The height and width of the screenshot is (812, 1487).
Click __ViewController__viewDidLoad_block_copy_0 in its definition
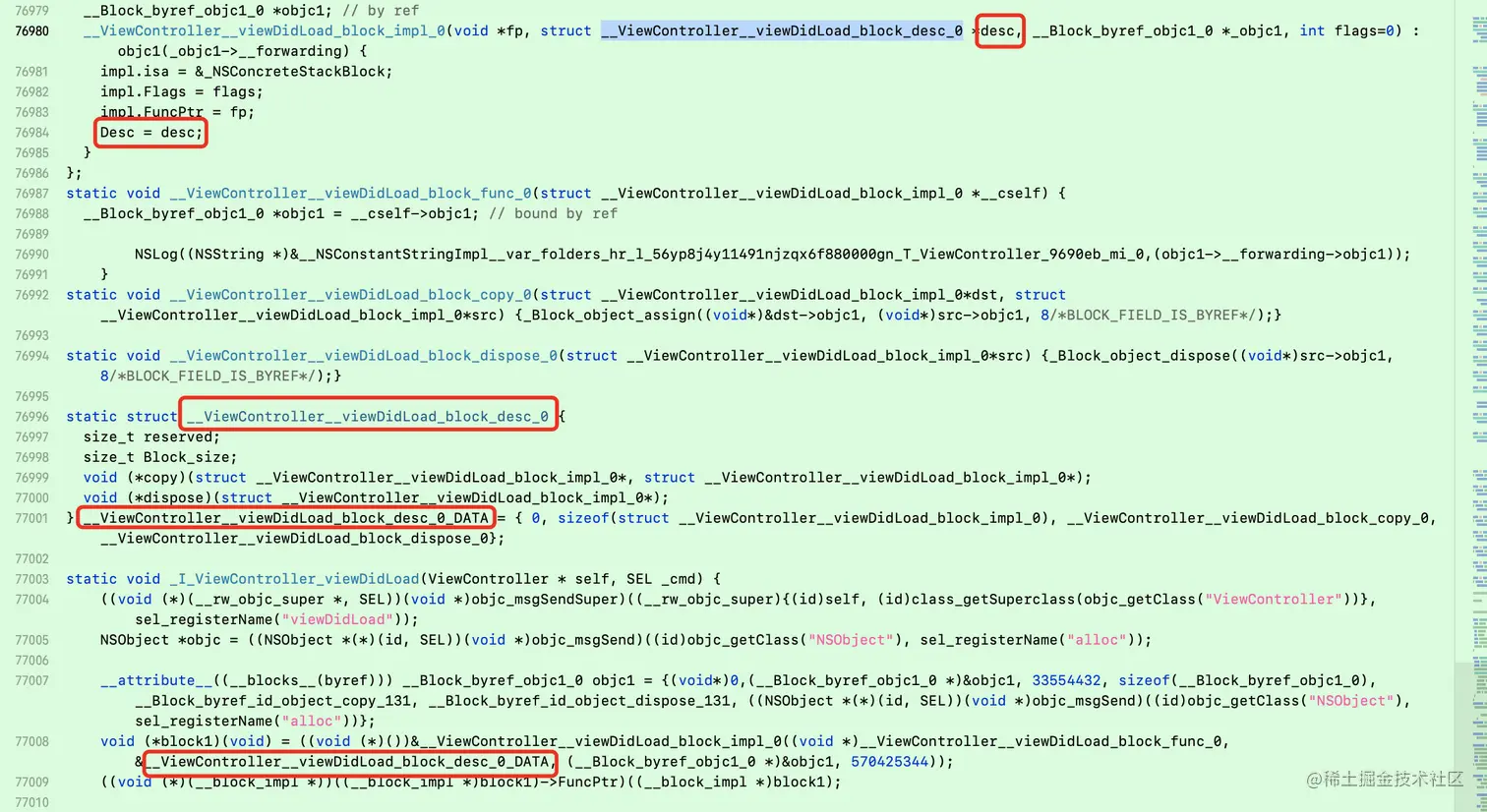coord(349,295)
